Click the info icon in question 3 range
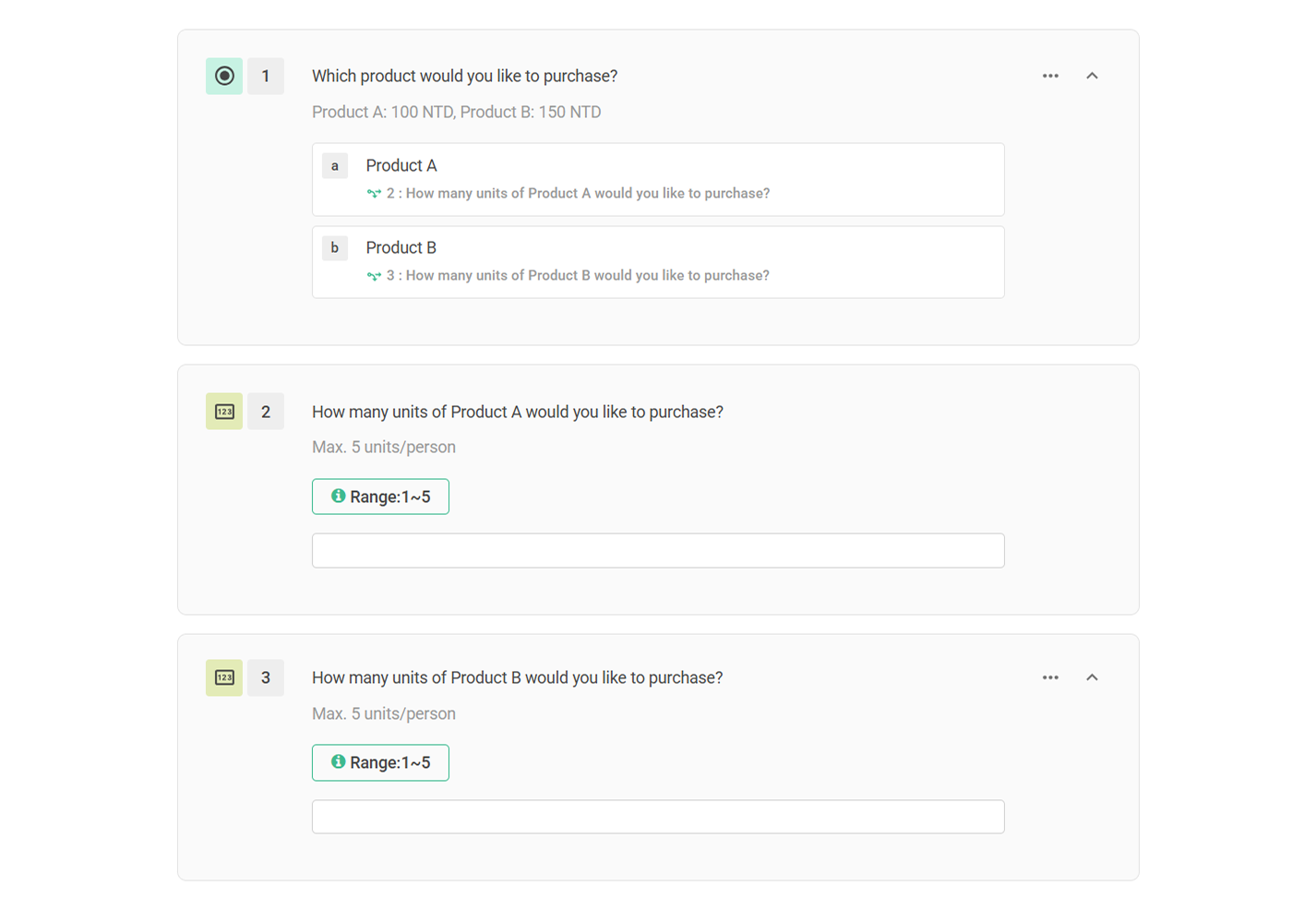Viewport: 1316px width, 910px height. tap(339, 762)
